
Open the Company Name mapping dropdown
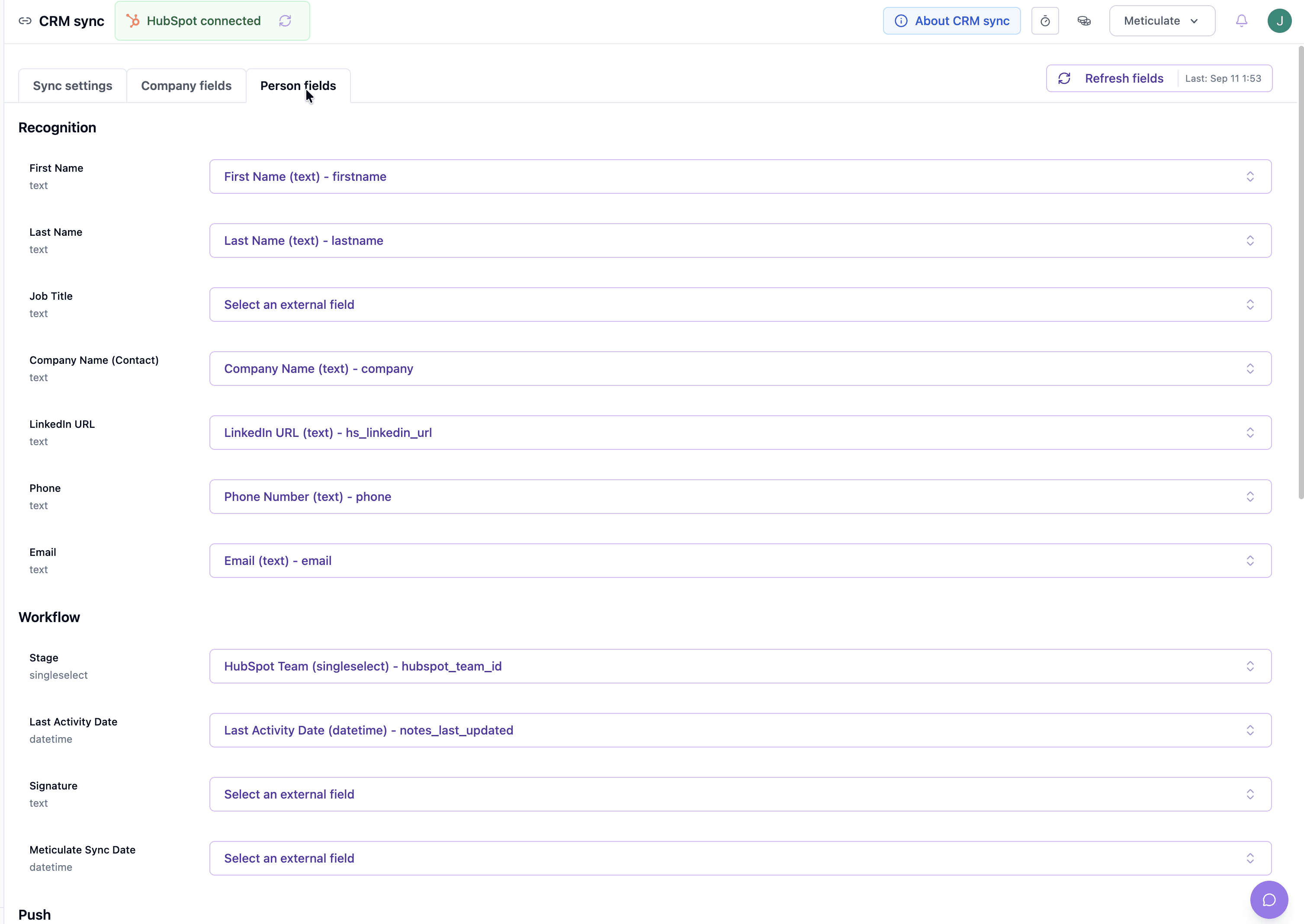click(740, 369)
